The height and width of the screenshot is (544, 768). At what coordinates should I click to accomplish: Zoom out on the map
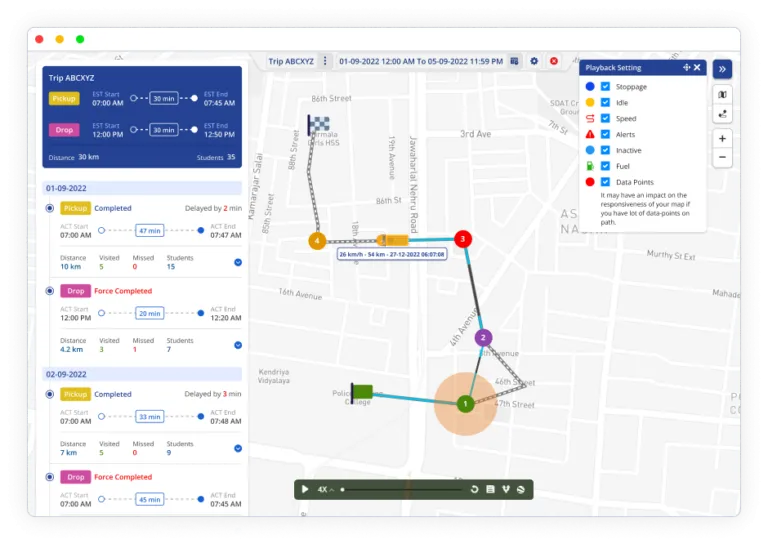coord(722,158)
